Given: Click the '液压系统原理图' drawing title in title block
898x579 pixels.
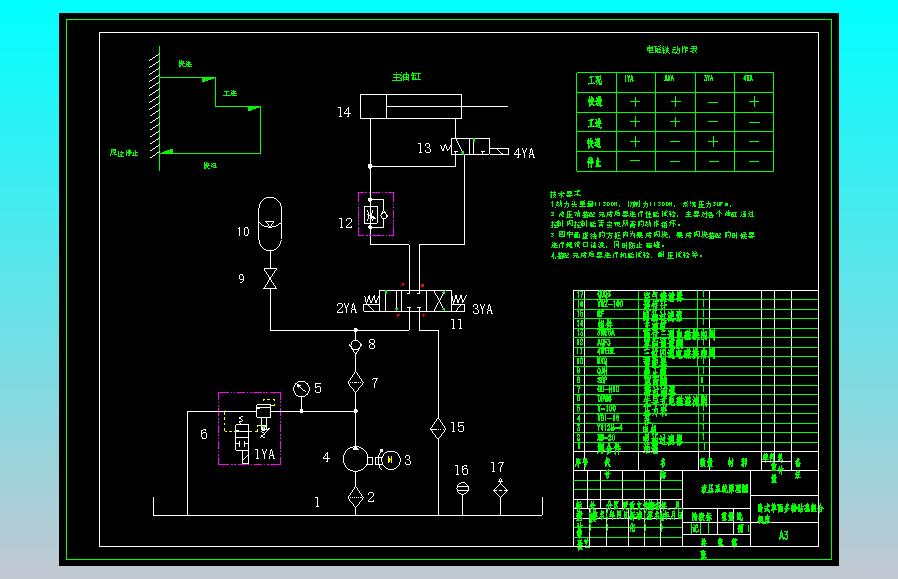Looking at the screenshot, I should pos(724,489).
